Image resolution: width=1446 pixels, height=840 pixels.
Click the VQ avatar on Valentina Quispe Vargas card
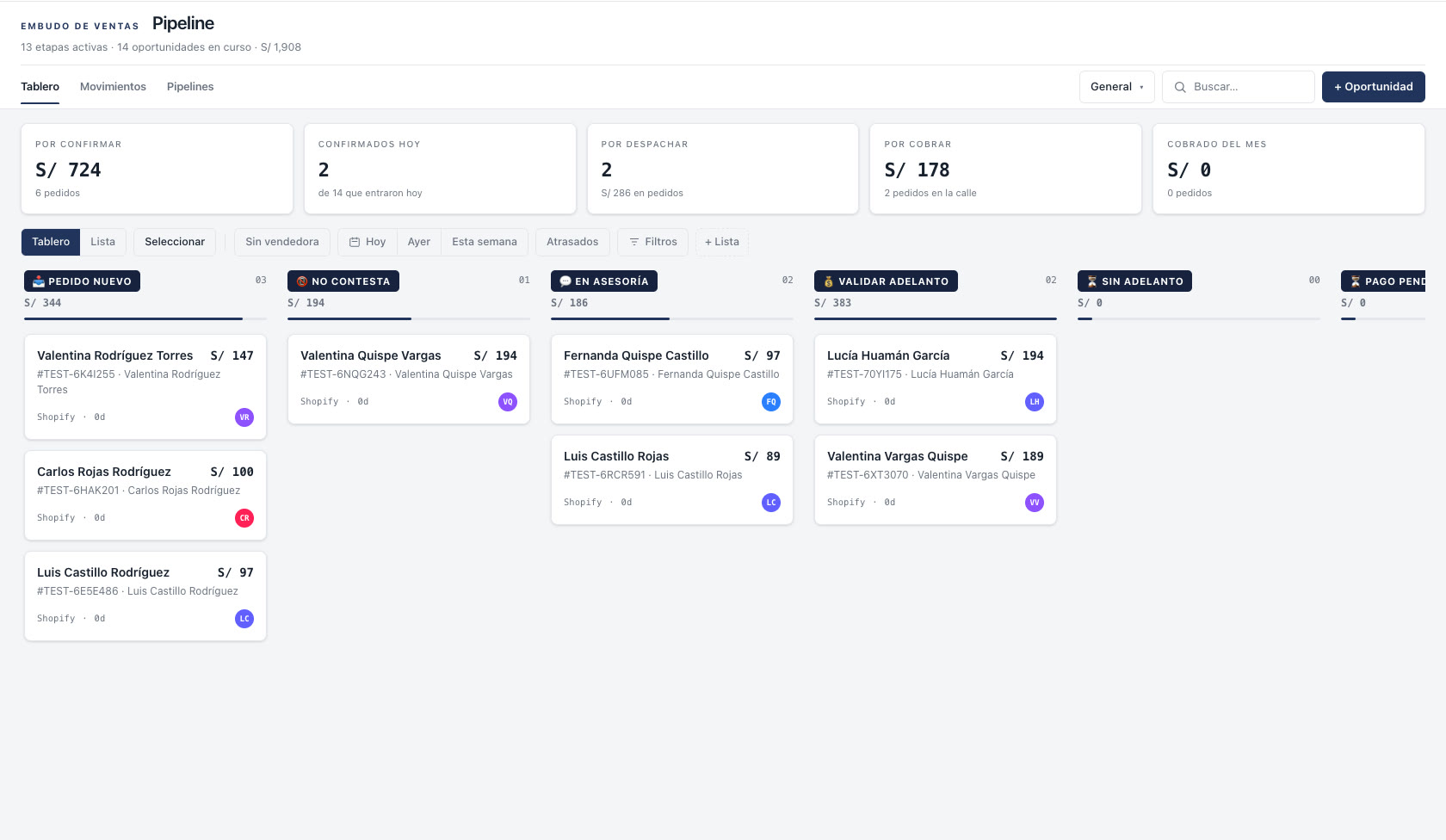pos(508,402)
